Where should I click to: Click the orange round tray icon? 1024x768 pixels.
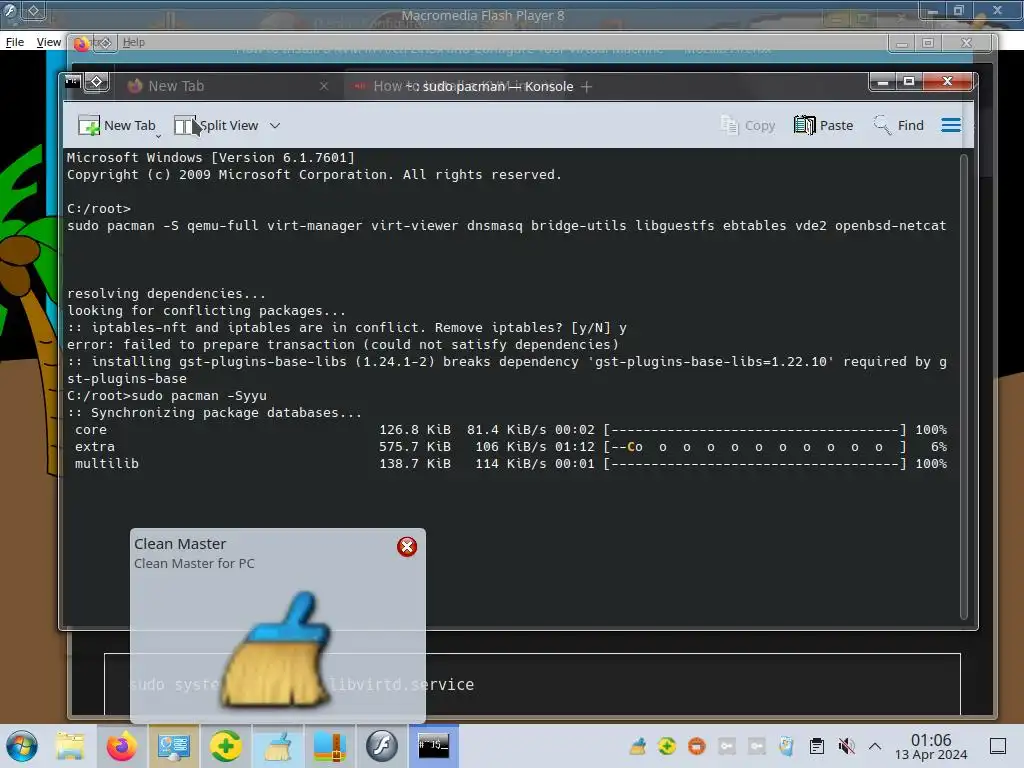click(697, 745)
